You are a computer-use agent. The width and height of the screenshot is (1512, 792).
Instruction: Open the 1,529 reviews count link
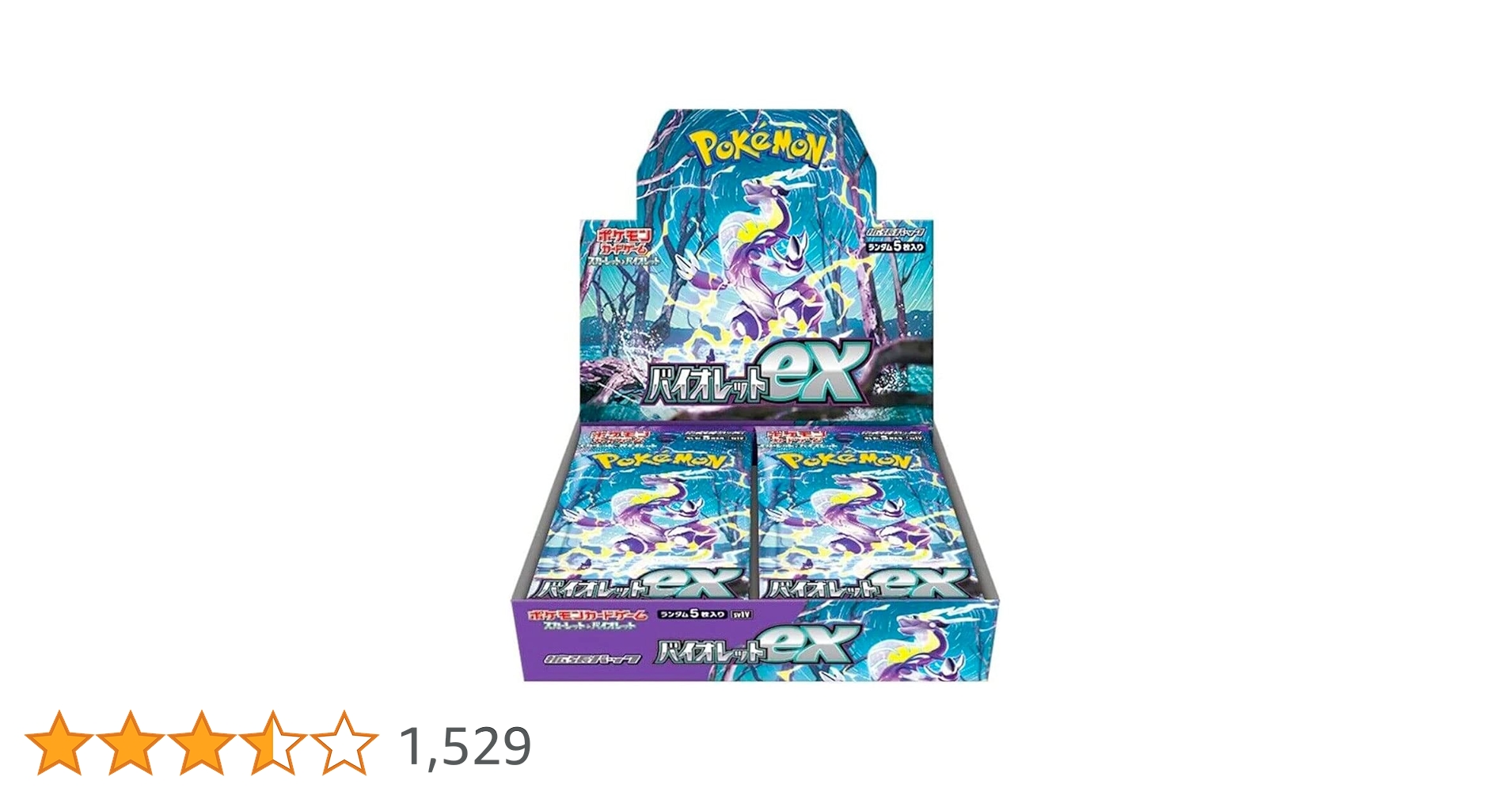[465, 746]
